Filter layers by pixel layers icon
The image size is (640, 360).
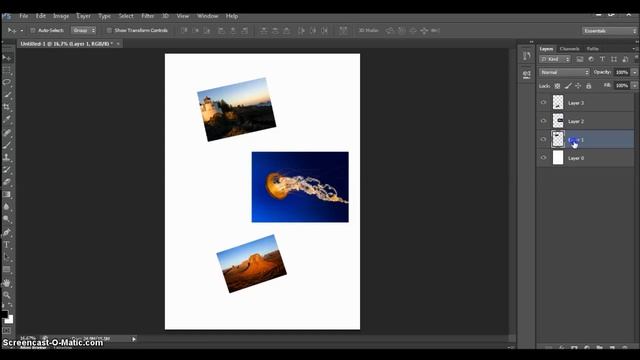coord(580,60)
